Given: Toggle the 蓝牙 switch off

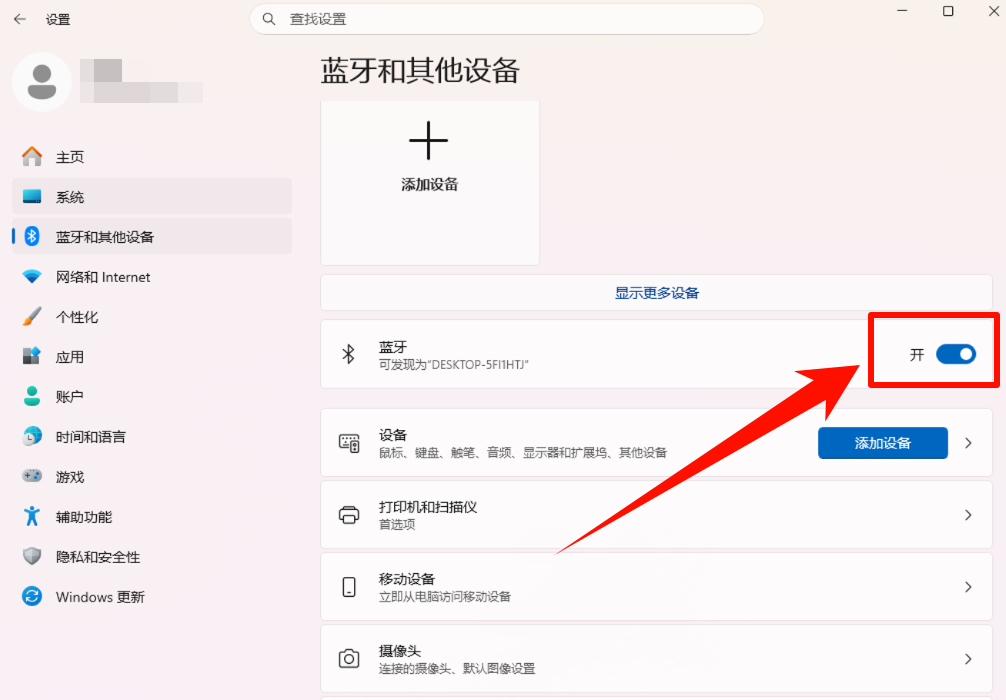Looking at the screenshot, I should [x=957, y=354].
